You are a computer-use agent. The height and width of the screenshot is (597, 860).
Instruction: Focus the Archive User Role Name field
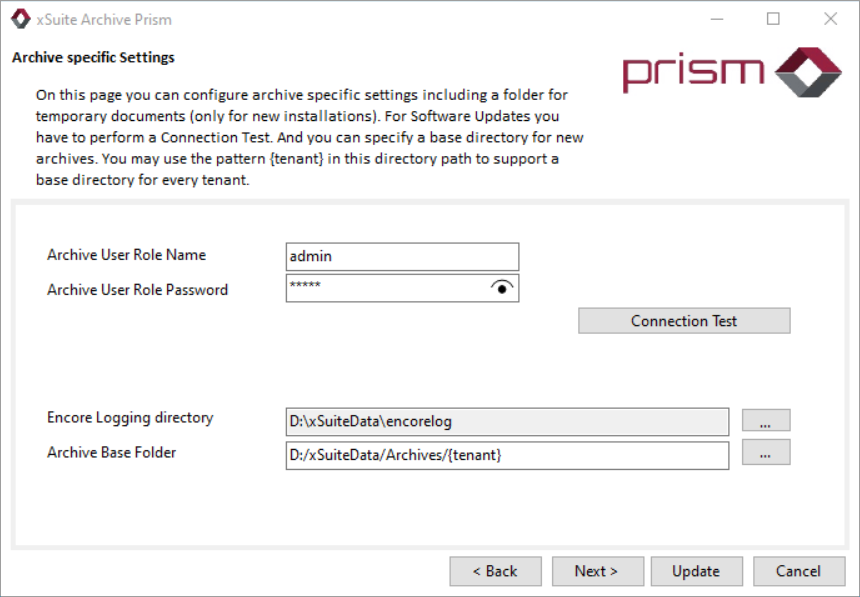[x=402, y=256]
